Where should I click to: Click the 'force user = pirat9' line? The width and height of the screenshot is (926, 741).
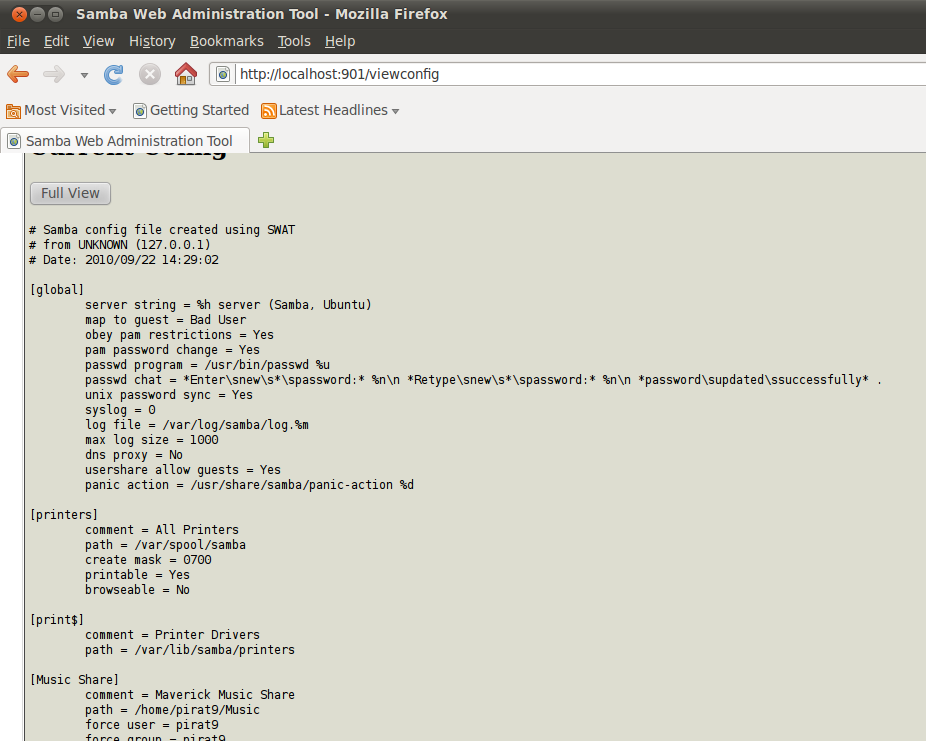click(x=152, y=724)
